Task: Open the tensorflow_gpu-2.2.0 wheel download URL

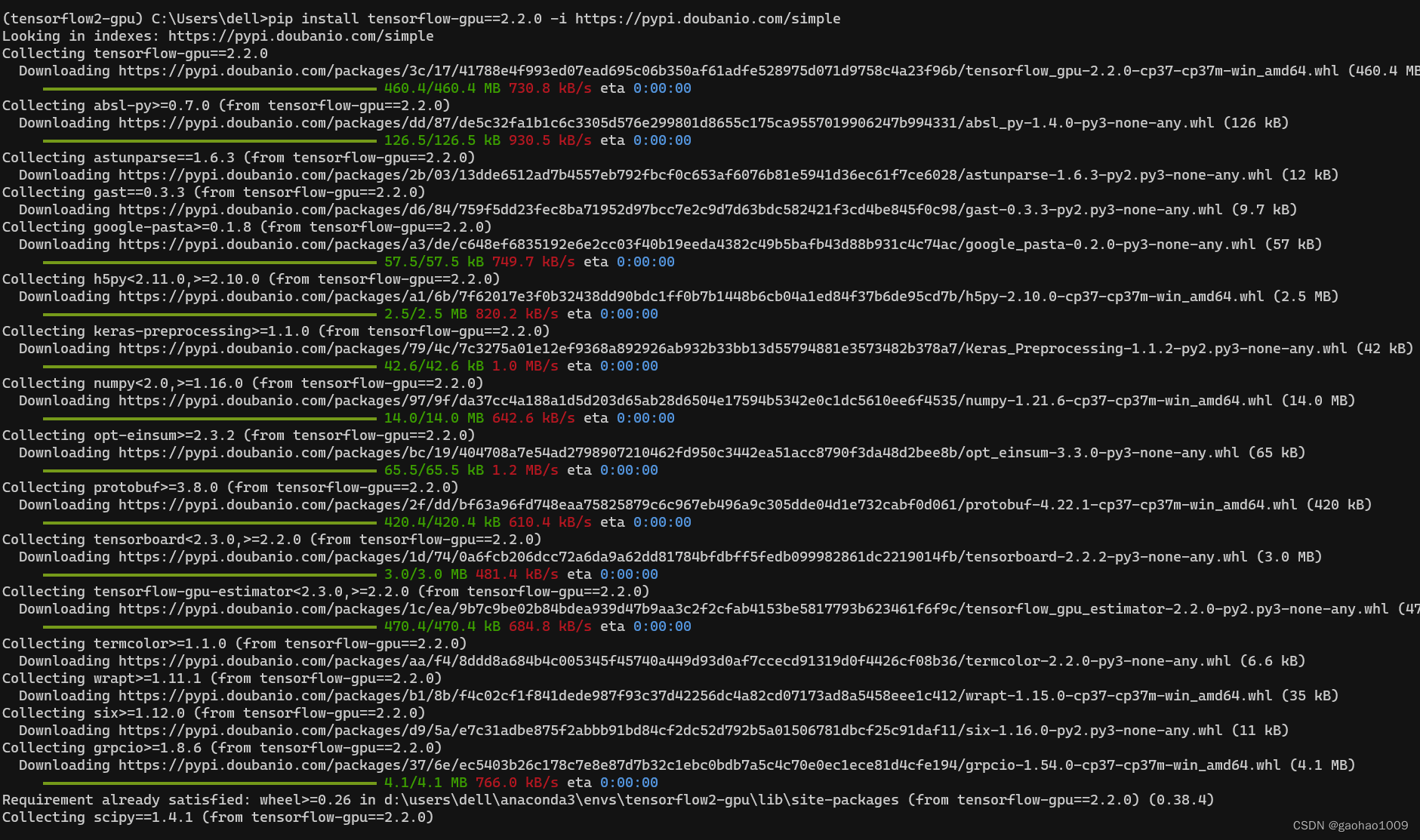Action: 728,70
